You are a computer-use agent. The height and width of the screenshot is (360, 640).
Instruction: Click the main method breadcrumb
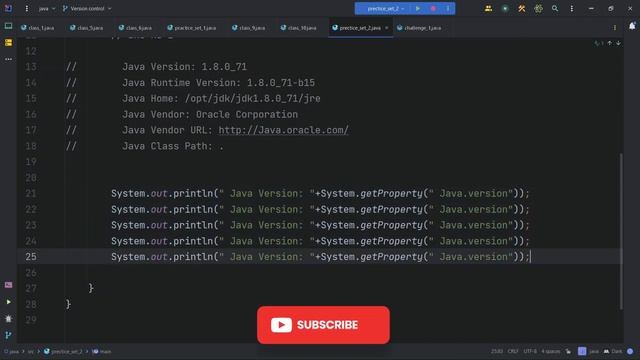102,351
